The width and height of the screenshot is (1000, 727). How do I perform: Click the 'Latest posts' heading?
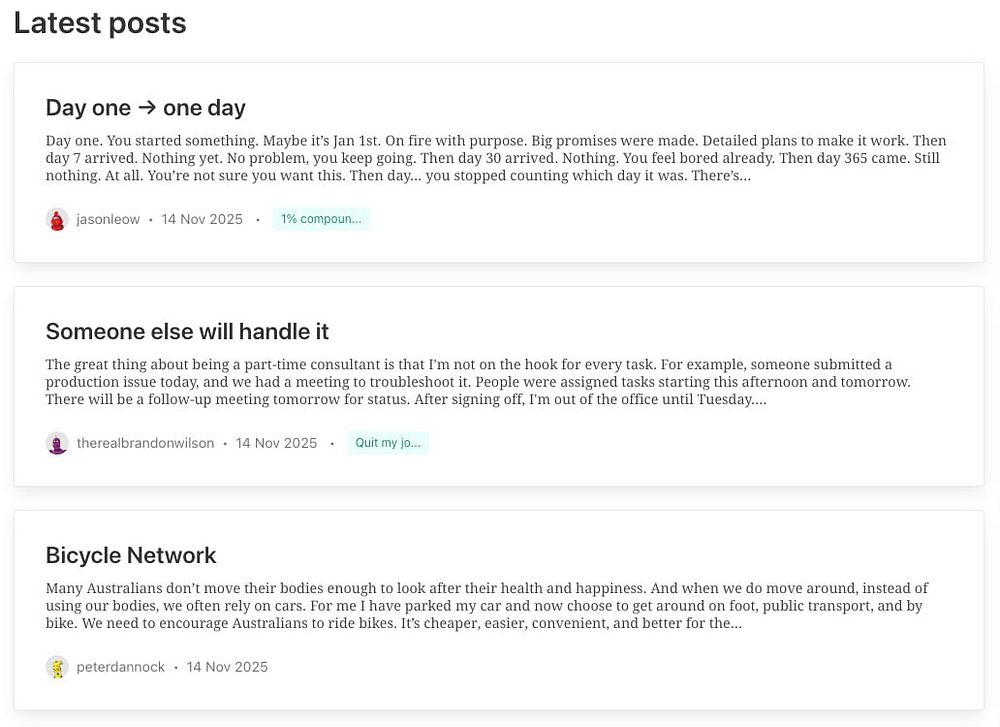[x=100, y=23]
